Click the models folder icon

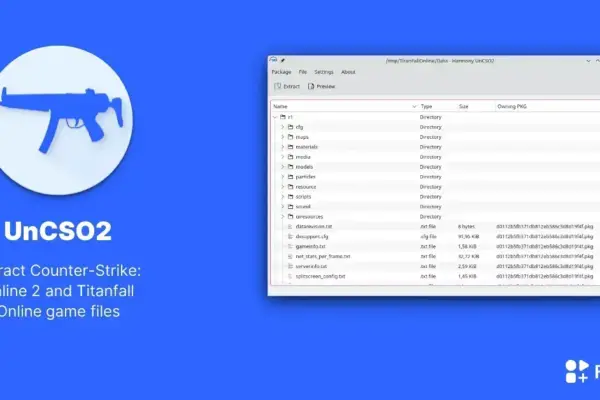tap(290, 167)
